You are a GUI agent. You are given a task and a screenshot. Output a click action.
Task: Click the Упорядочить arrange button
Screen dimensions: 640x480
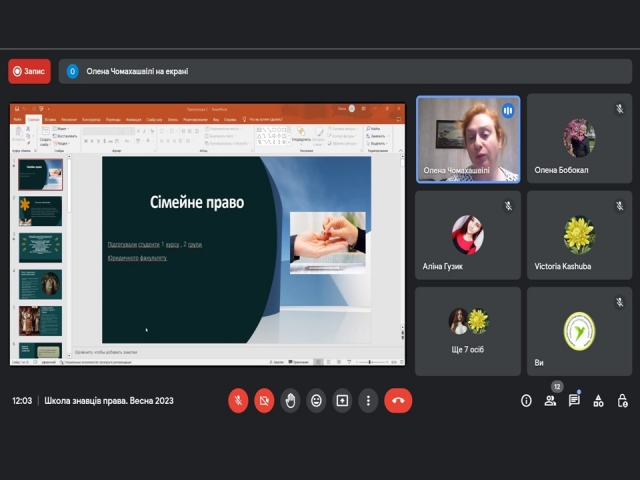click(x=301, y=135)
